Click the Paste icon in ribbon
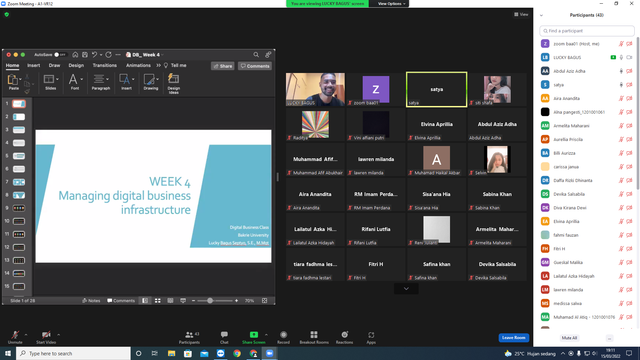 [13, 80]
